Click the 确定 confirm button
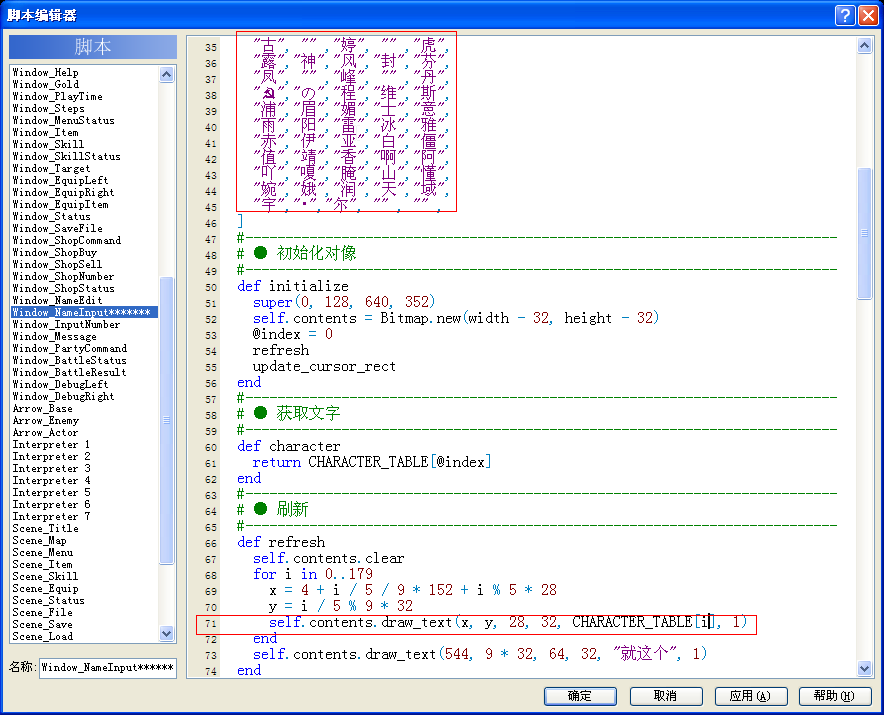884x715 pixels. (580, 696)
